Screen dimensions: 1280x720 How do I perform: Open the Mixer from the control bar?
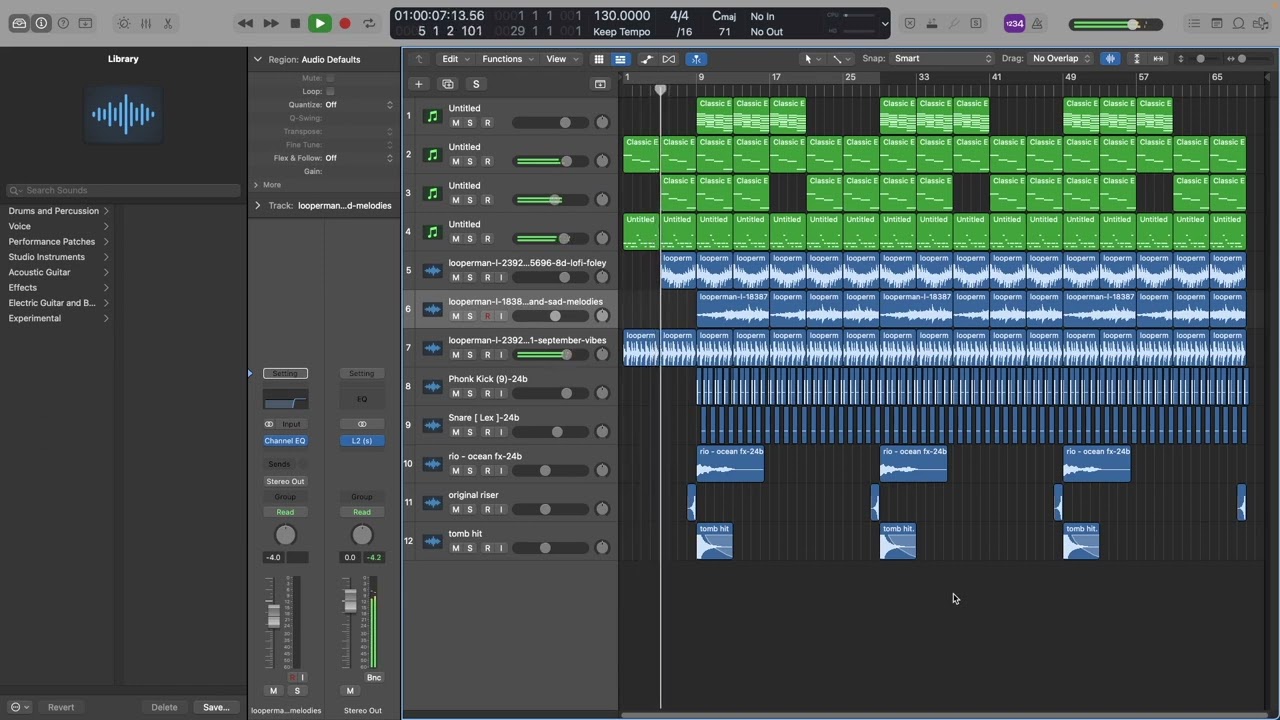point(145,23)
